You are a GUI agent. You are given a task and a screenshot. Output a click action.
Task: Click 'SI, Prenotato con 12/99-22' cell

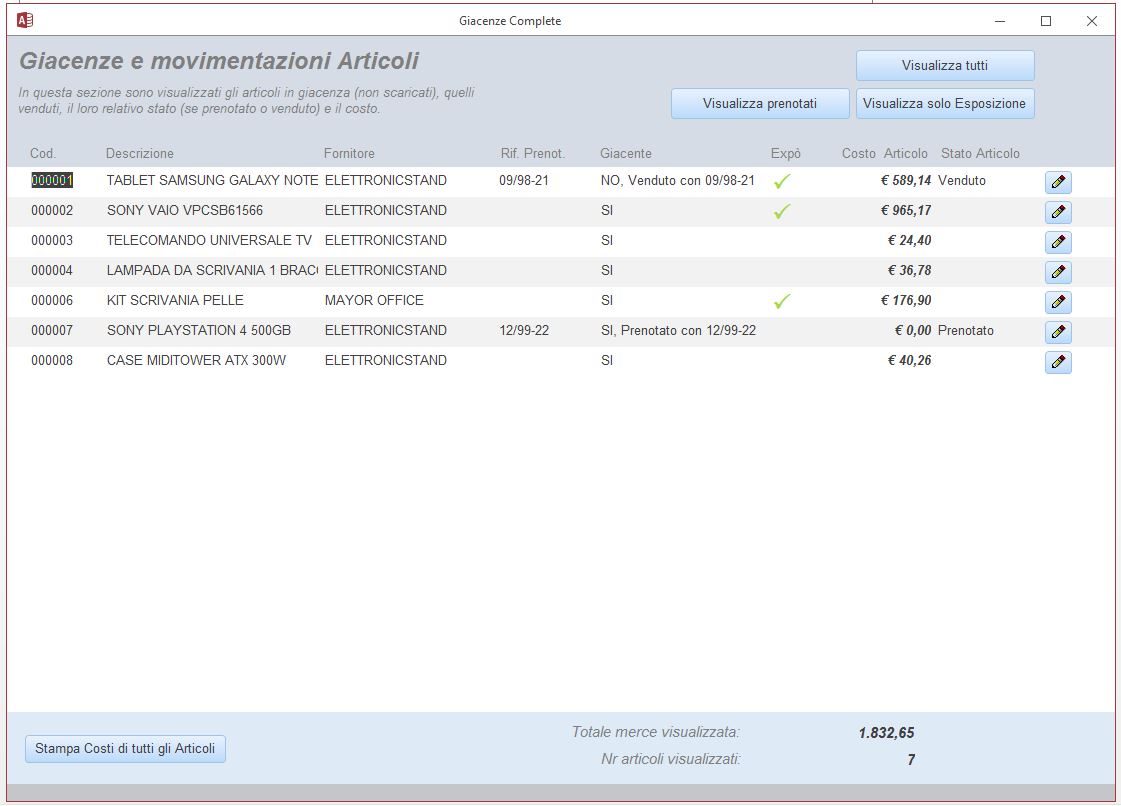[678, 330]
